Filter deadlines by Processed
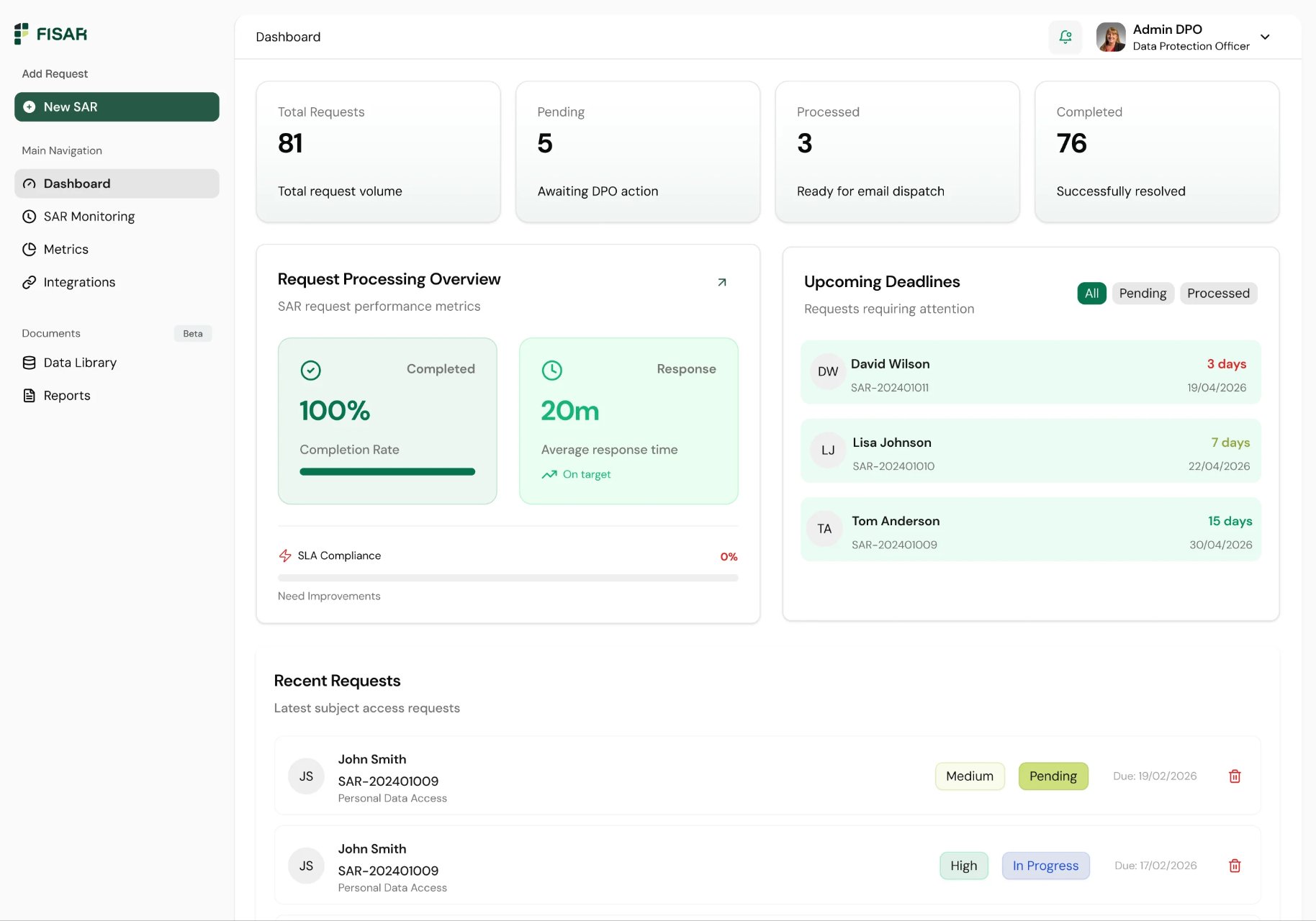1316x921 pixels. pos(1218,294)
